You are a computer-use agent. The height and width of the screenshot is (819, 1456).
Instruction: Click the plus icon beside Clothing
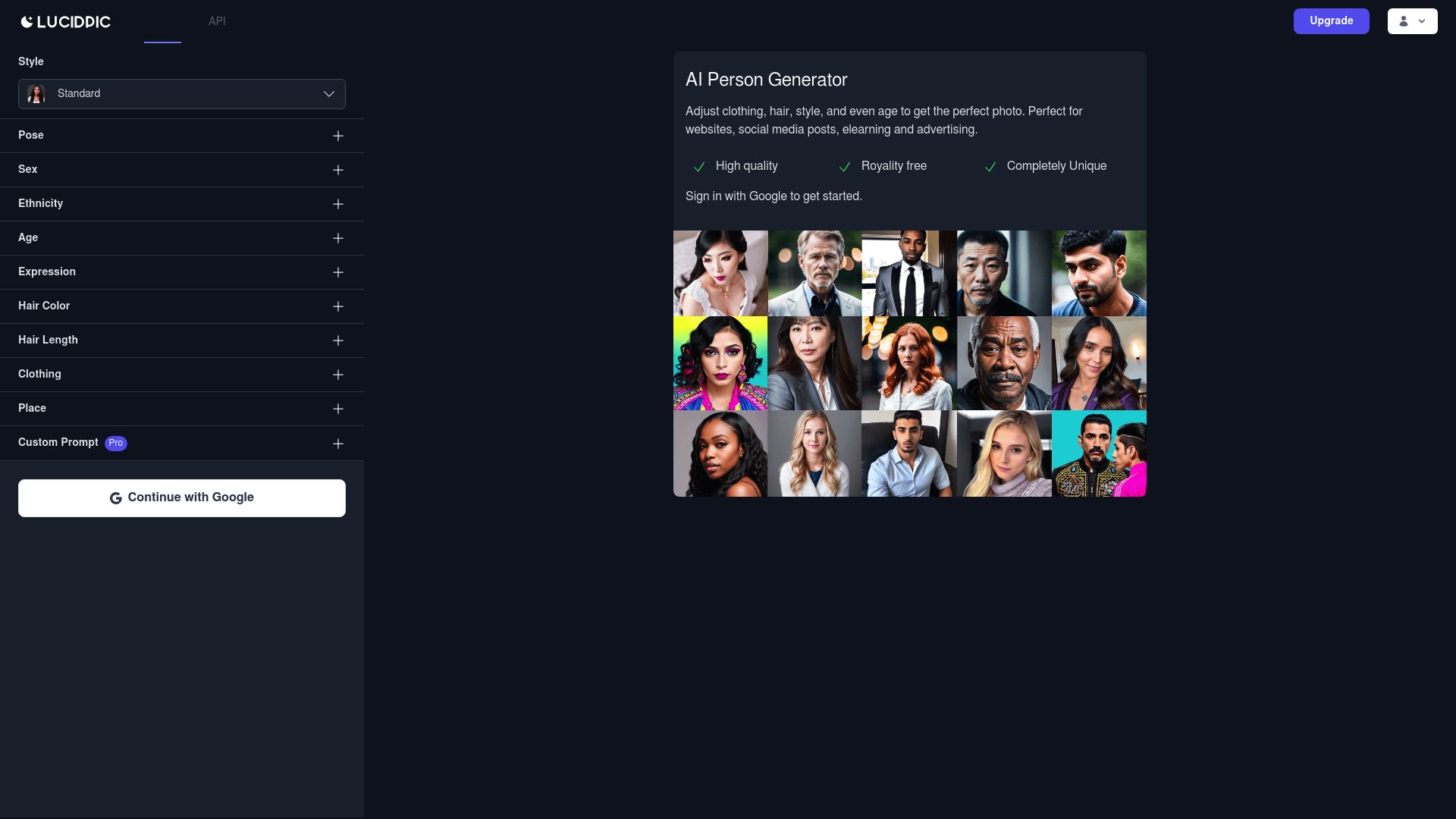pyautogui.click(x=338, y=375)
